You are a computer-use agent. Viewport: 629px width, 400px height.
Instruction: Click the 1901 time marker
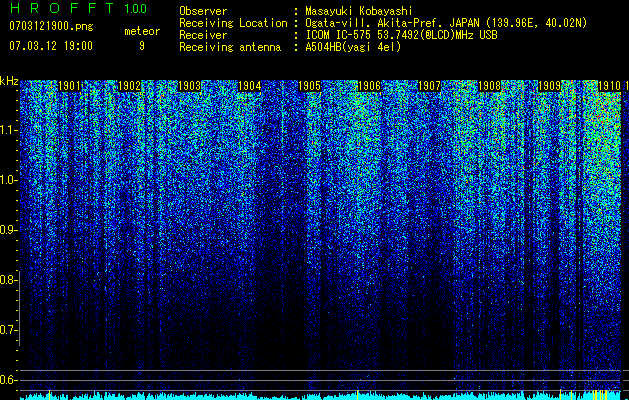click(69, 86)
